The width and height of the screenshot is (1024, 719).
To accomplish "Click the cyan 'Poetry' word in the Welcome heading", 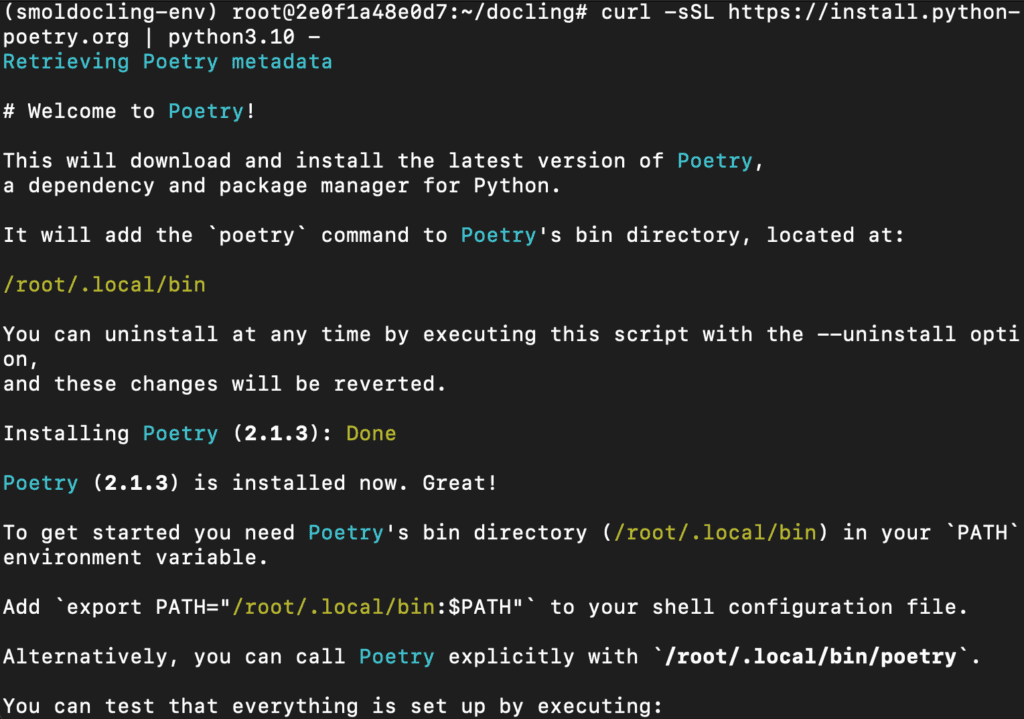I will pos(206,111).
